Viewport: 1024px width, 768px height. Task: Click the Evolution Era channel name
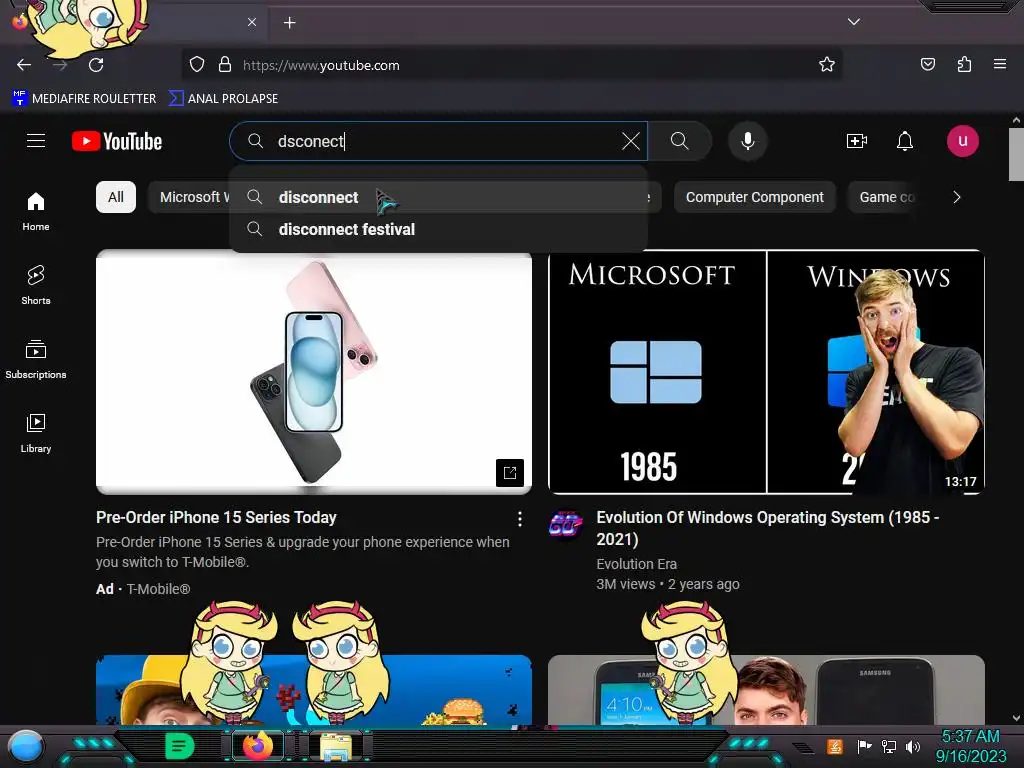(637, 564)
